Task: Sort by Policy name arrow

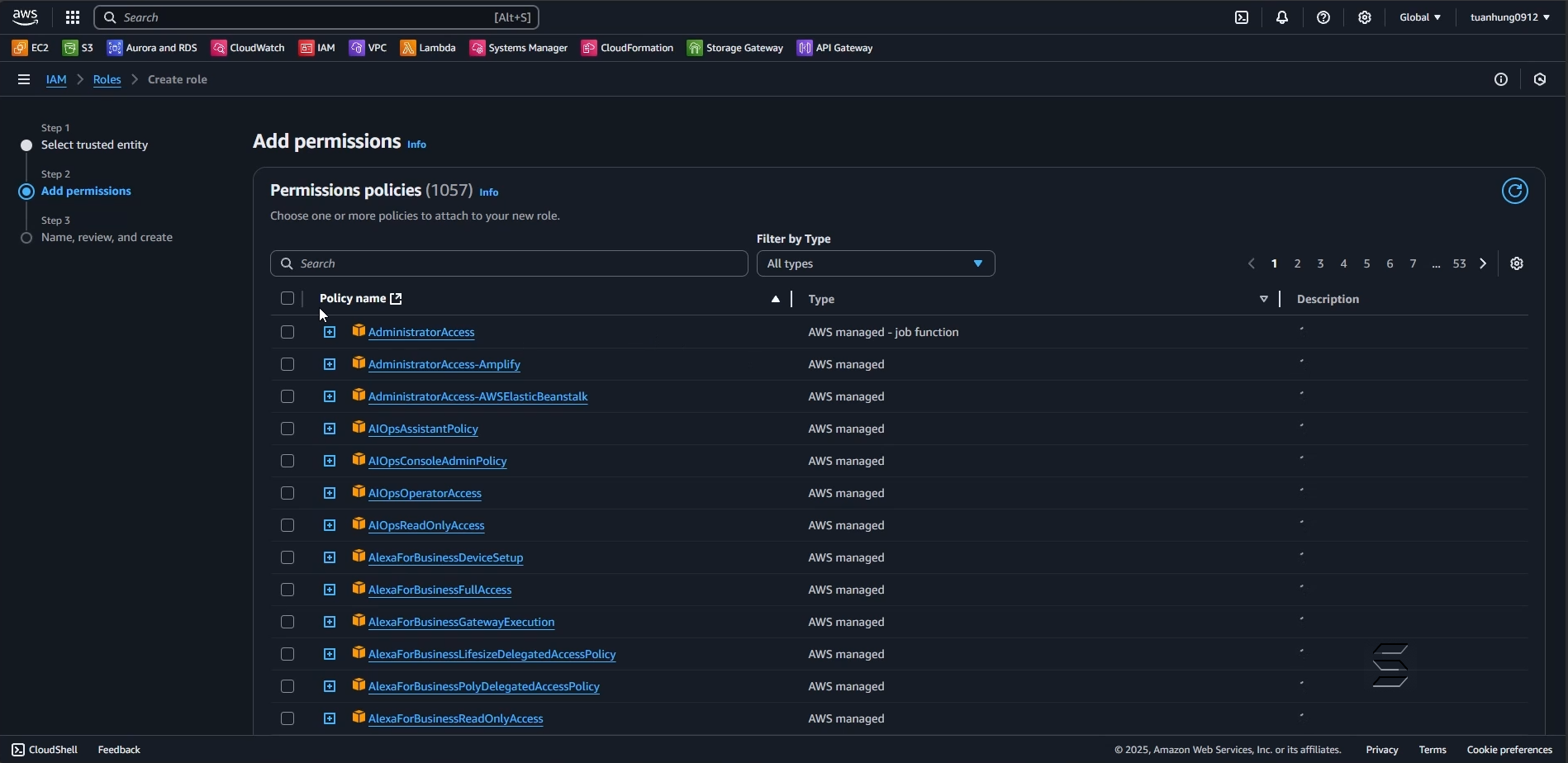Action: pos(776,299)
